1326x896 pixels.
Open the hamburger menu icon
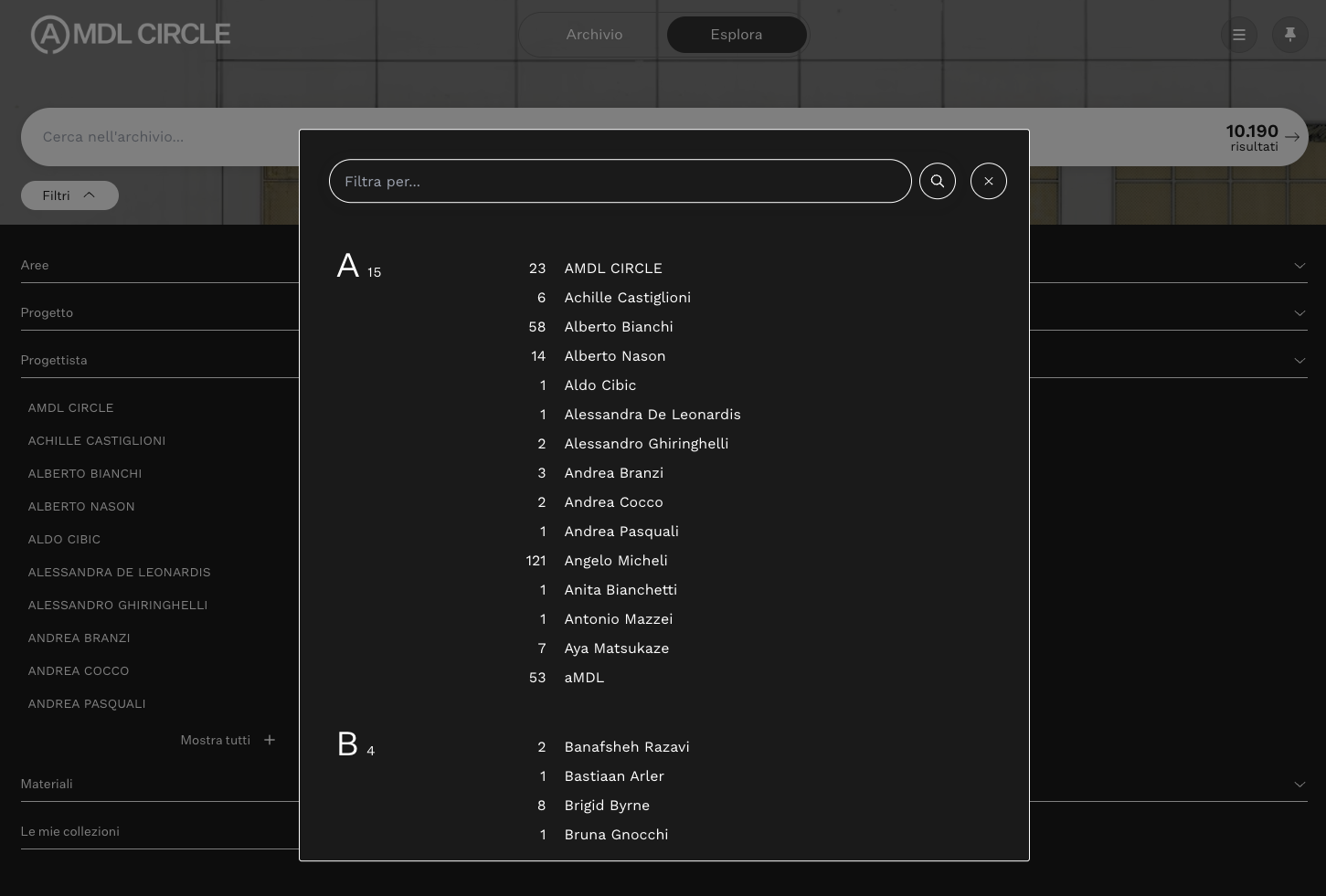pos(1238,35)
